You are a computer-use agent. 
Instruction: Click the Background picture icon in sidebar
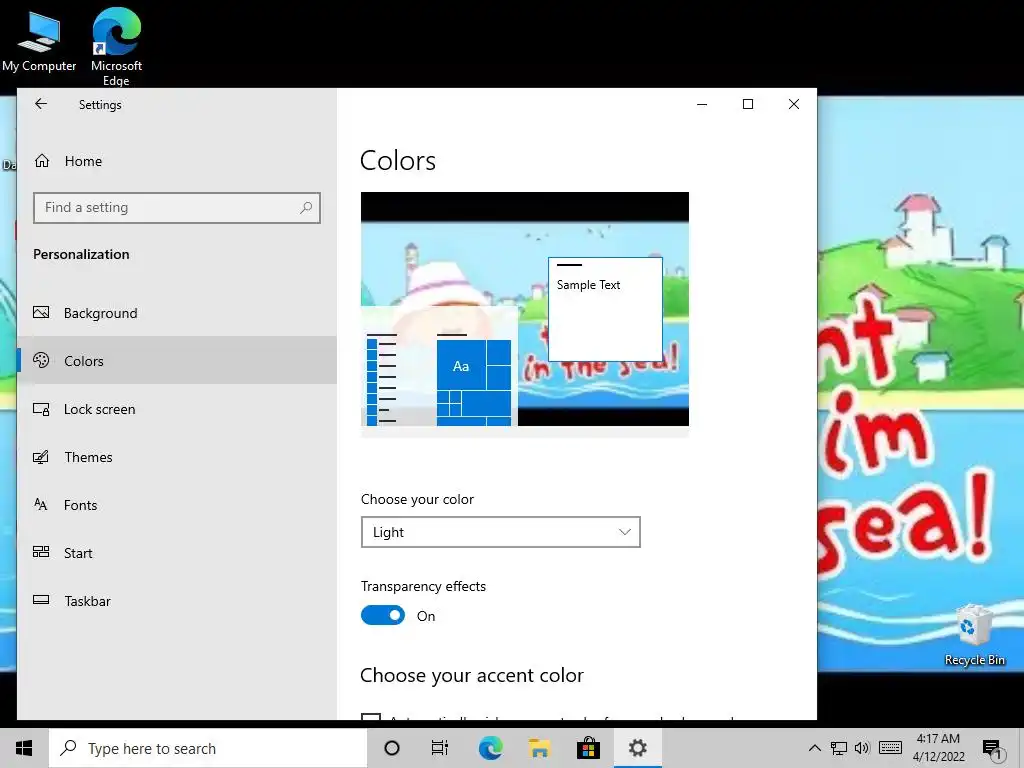point(41,312)
